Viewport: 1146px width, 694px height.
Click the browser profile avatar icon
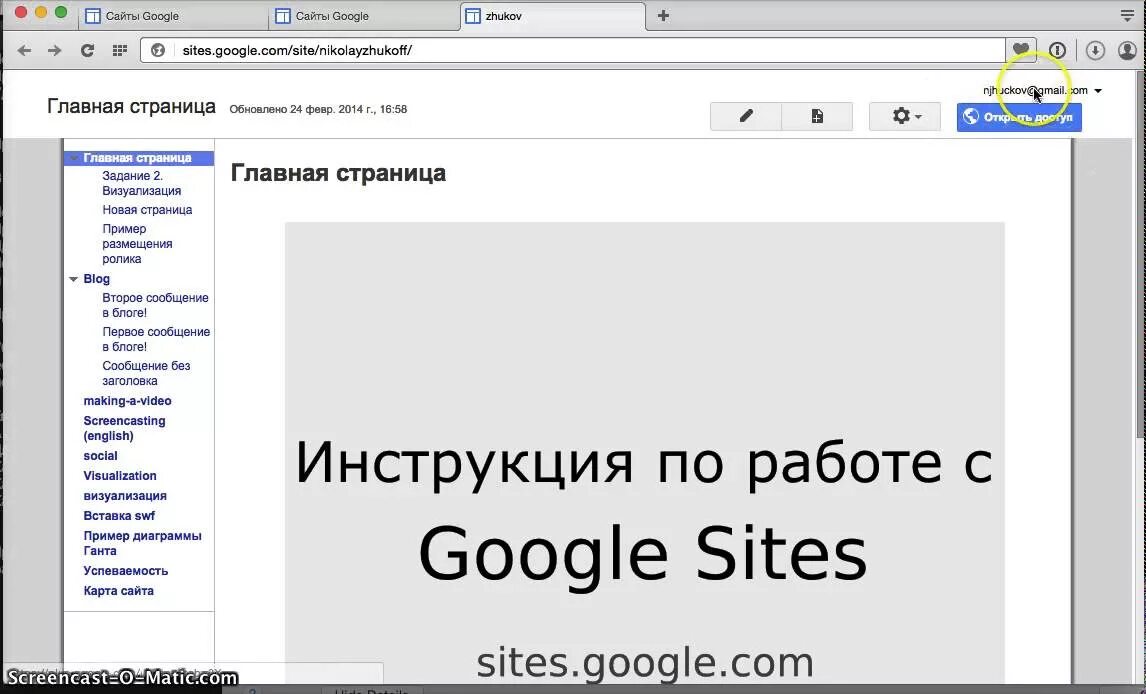1128,50
